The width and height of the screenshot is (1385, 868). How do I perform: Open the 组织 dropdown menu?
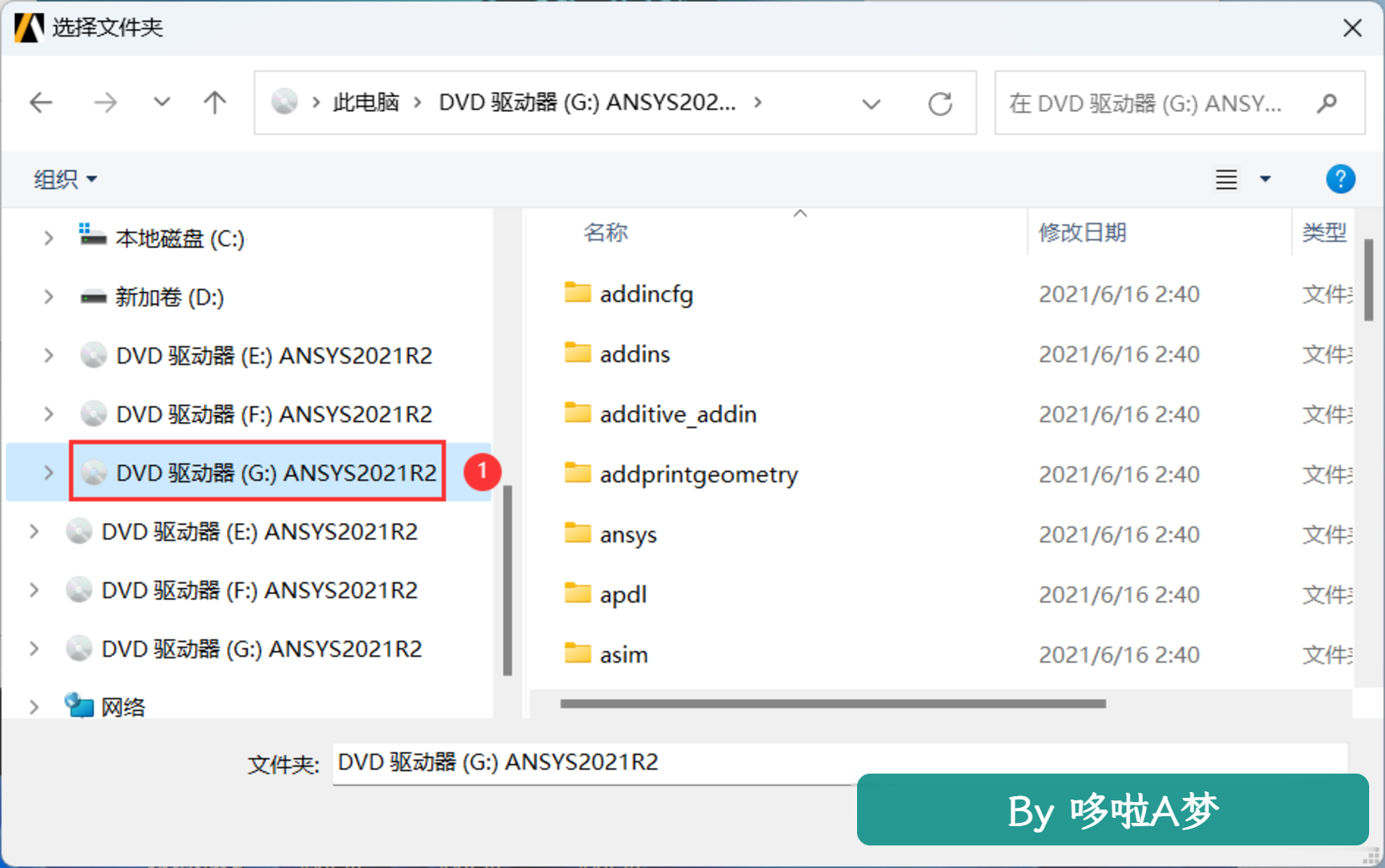(65, 179)
